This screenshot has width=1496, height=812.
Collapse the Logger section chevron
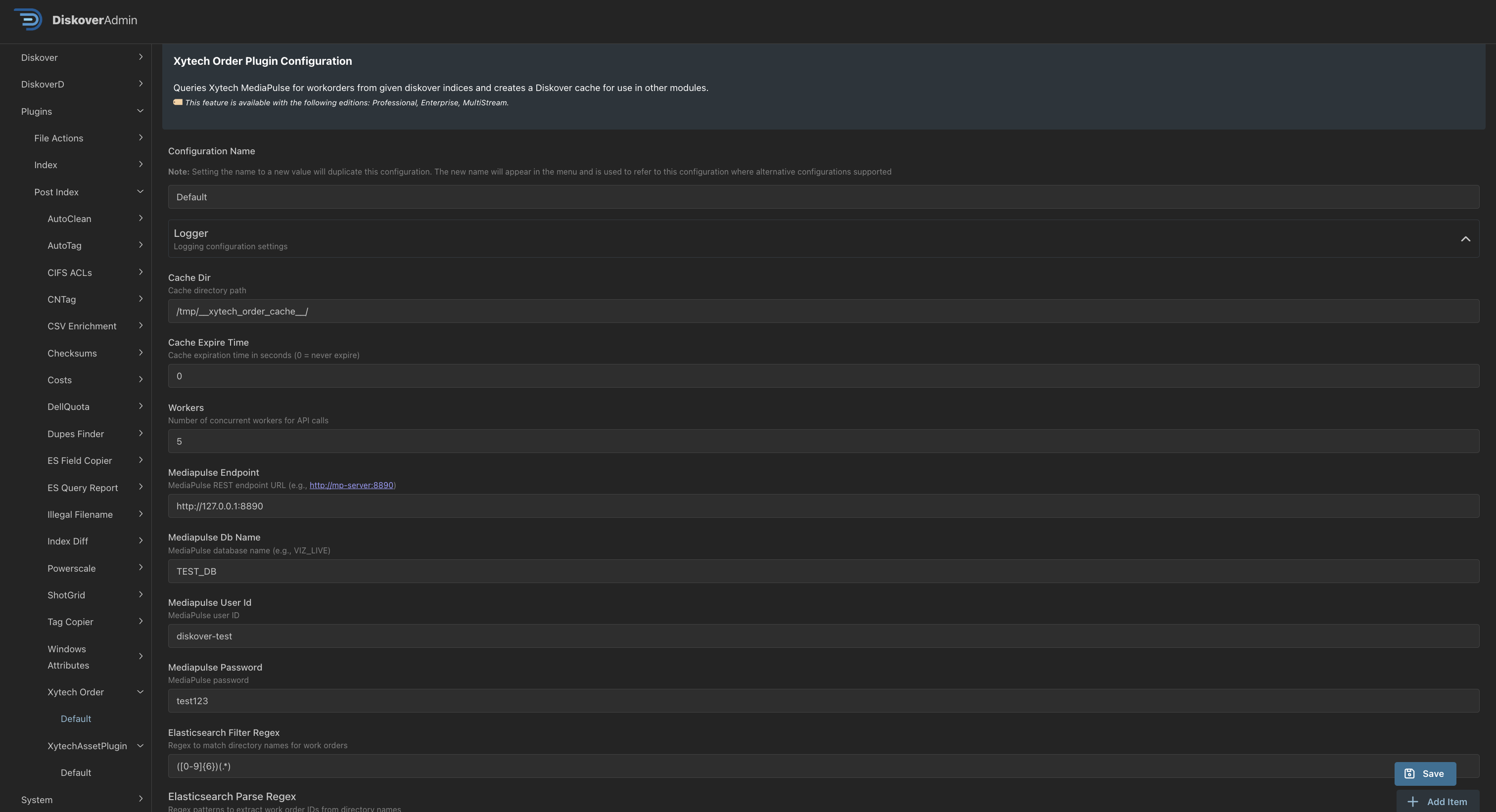tap(1465, 238)
